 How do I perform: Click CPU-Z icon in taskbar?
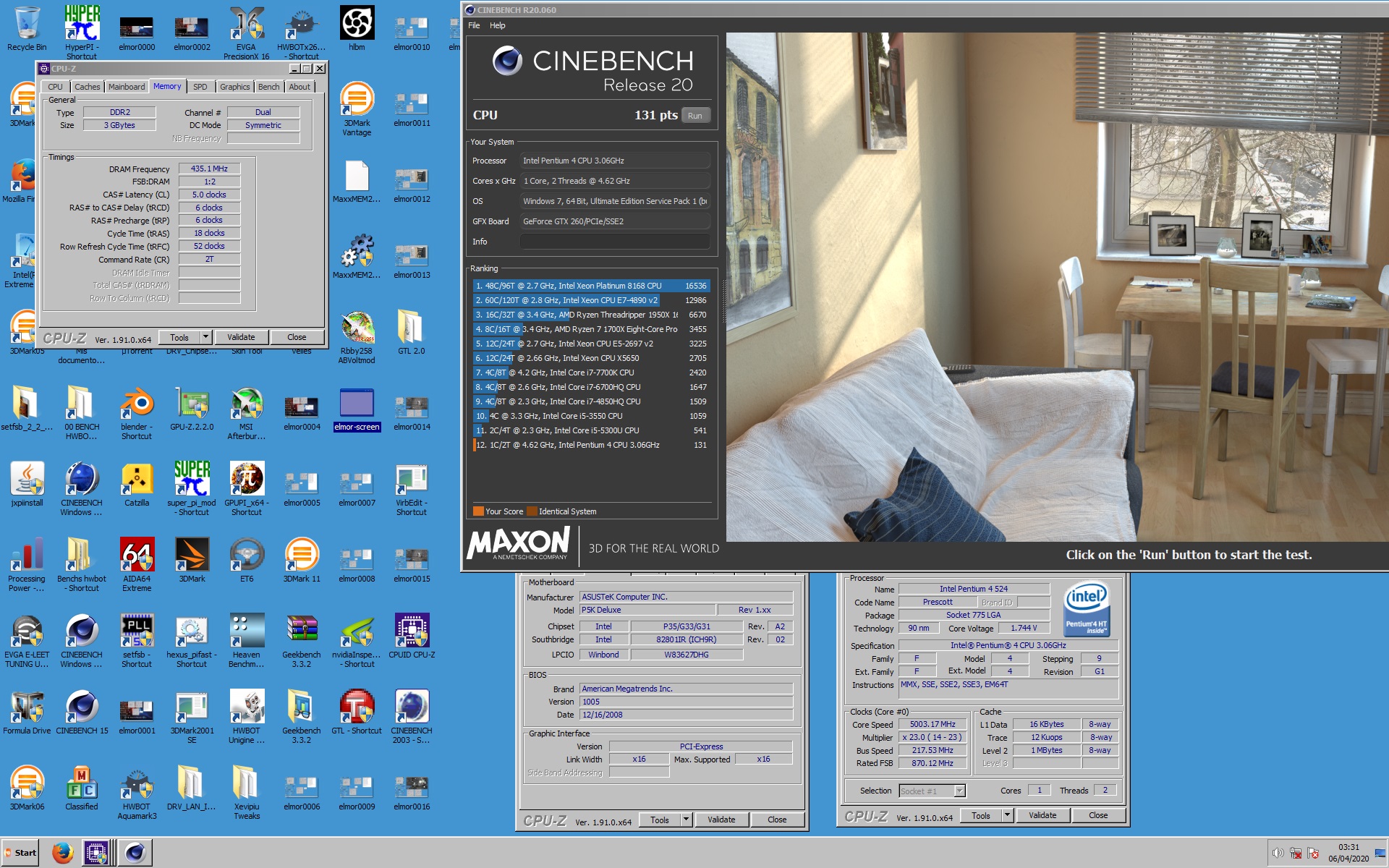coord(95,853)
